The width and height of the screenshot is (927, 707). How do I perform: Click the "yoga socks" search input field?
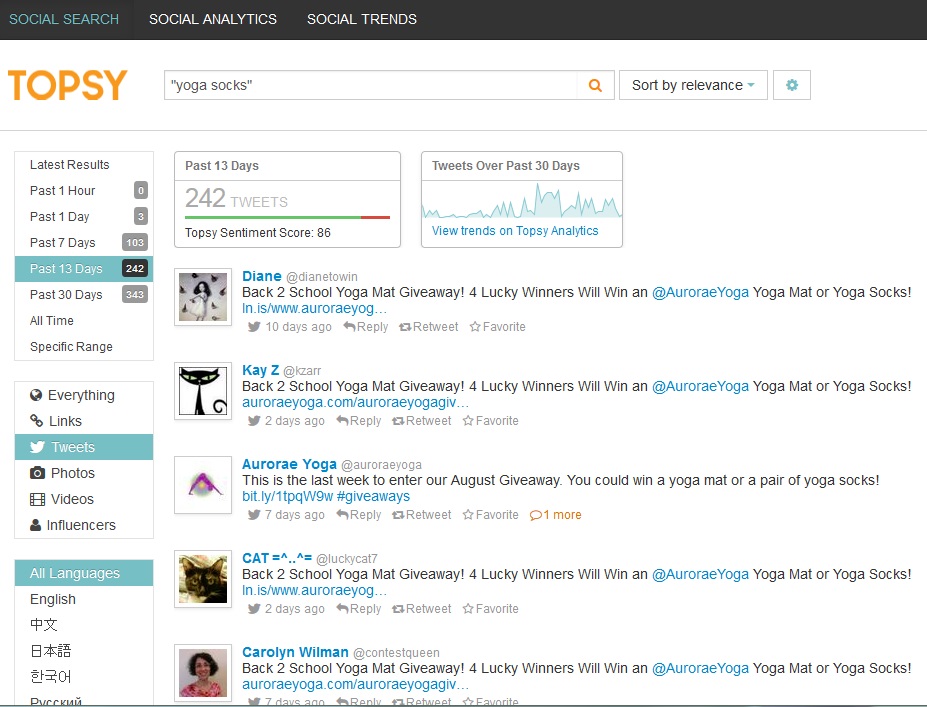pyautogui.click(x=371, y=85)
